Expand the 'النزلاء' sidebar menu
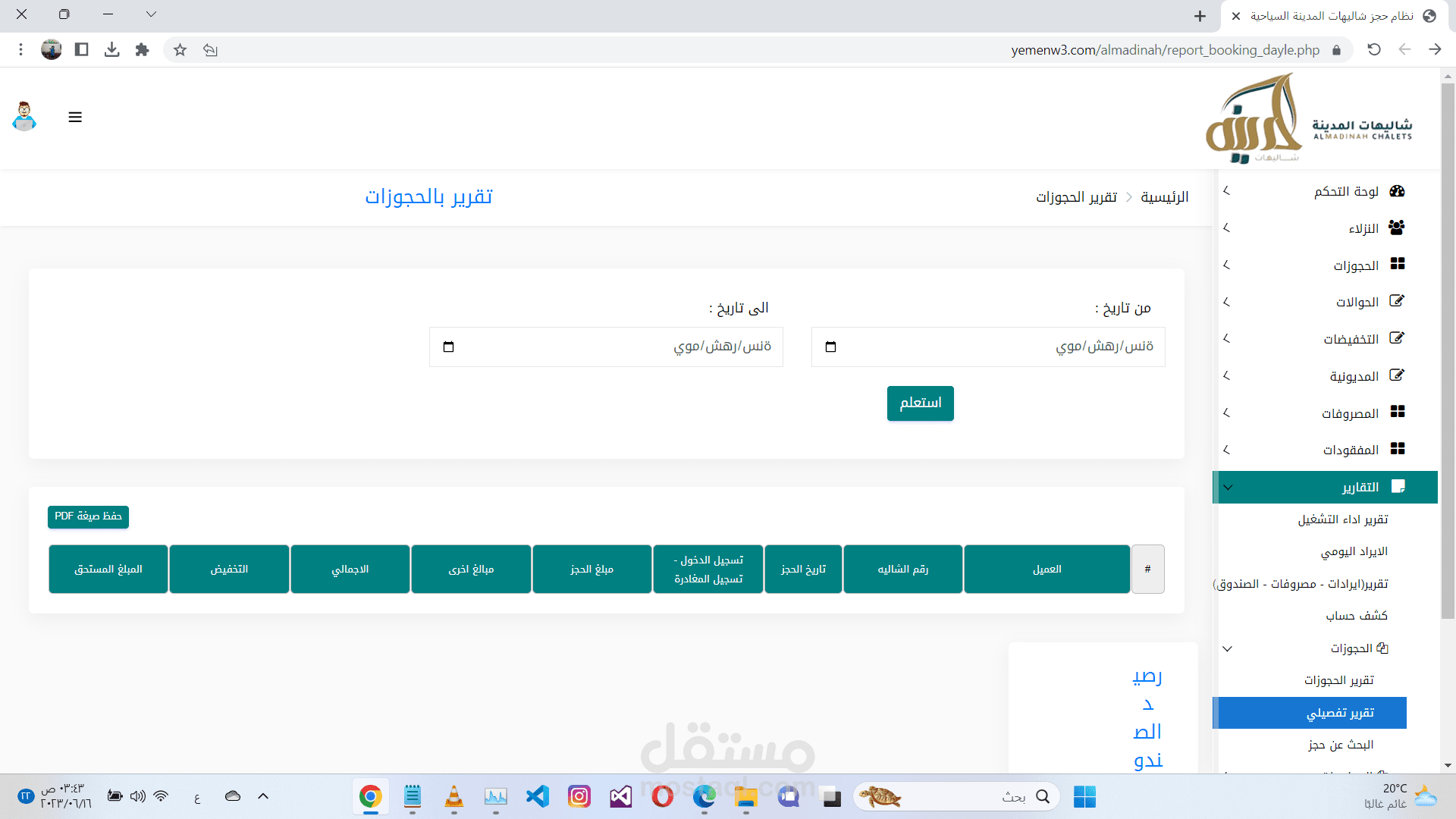1456x819 pixels. pos(1363,228)
